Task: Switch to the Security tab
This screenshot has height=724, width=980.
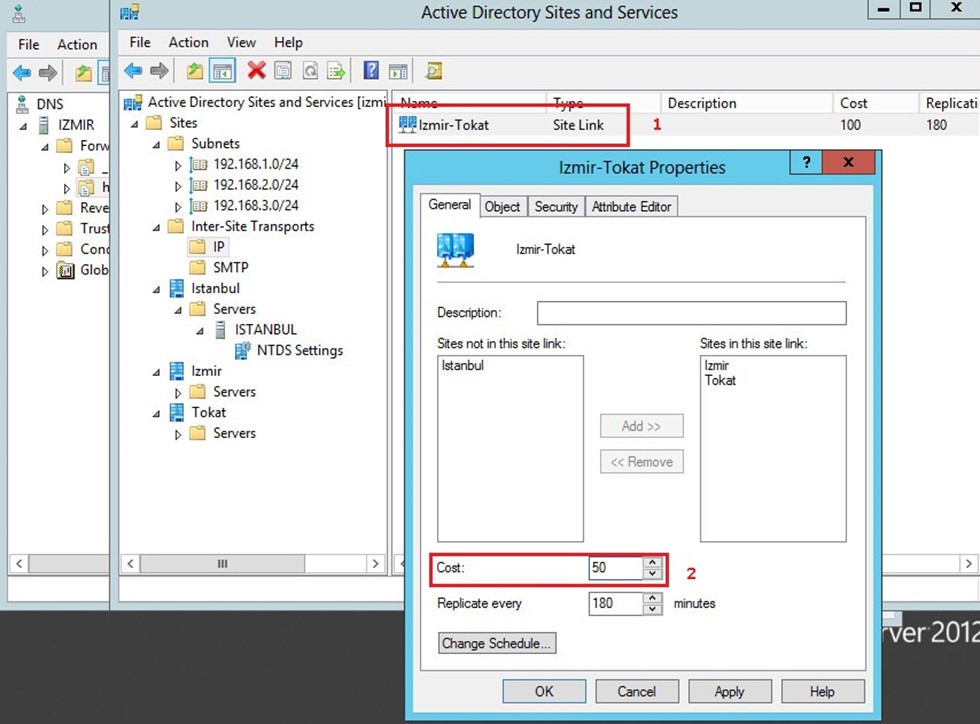Action: point(556,206)
